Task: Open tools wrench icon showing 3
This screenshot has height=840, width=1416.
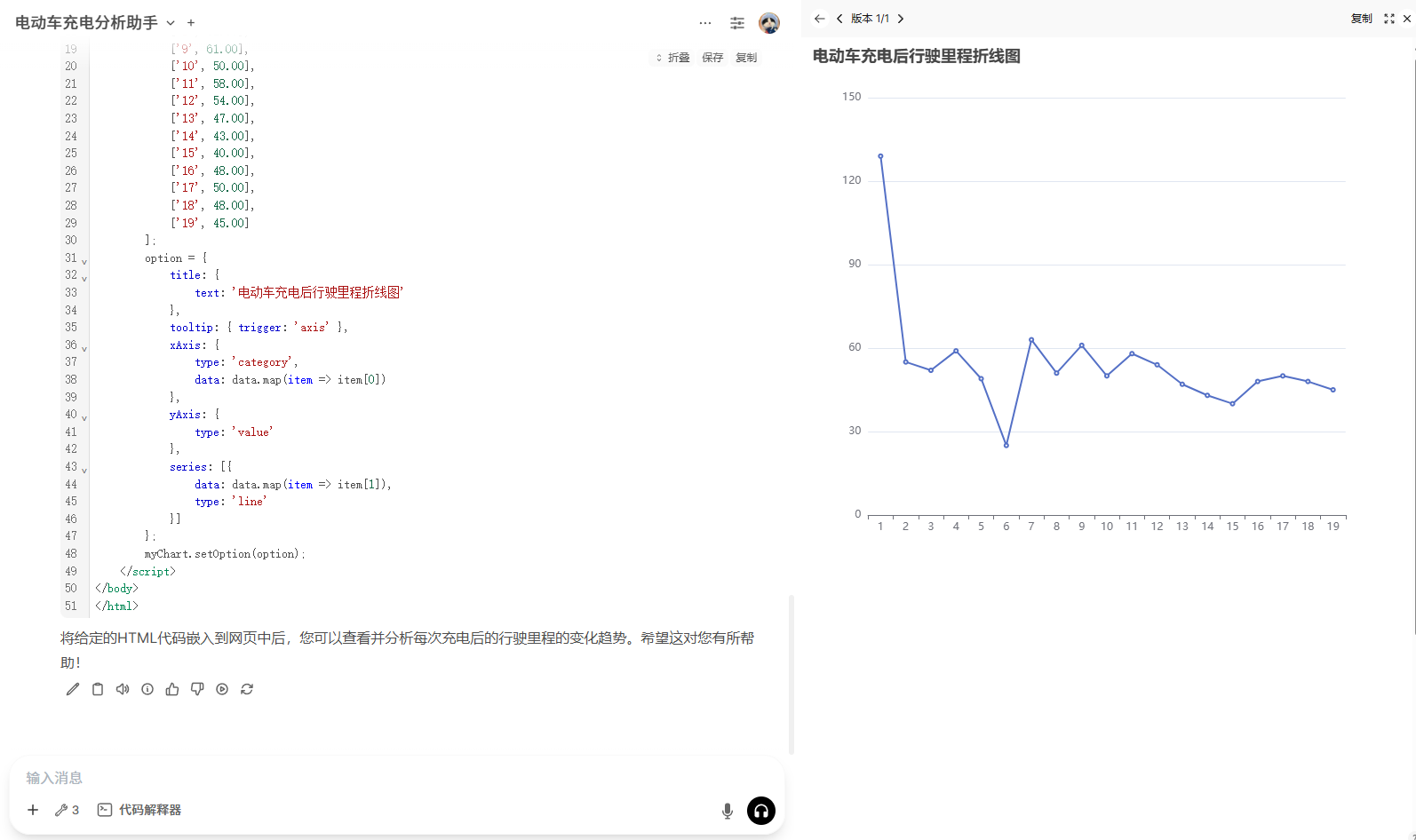Action: tap(67, 810)
